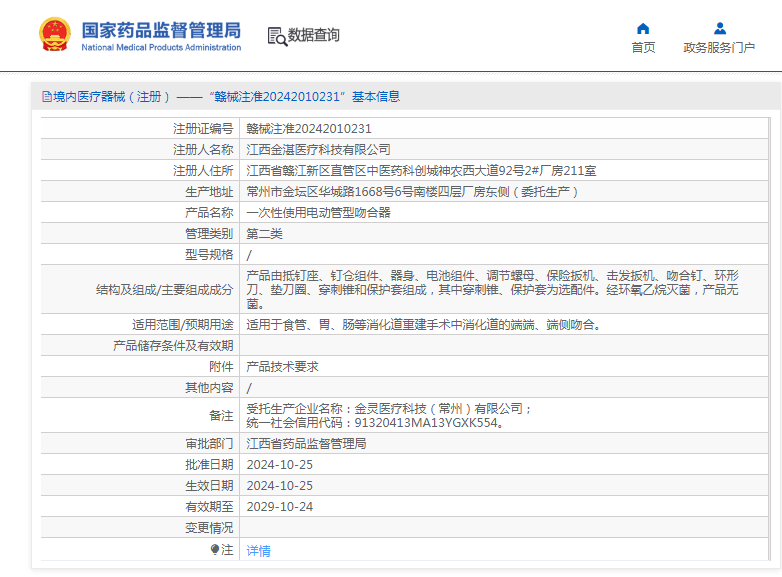Image resolution: width=782 pixels, height=577 pixels.
Task: Select 第二类 management category value
Action: [264, 233]
